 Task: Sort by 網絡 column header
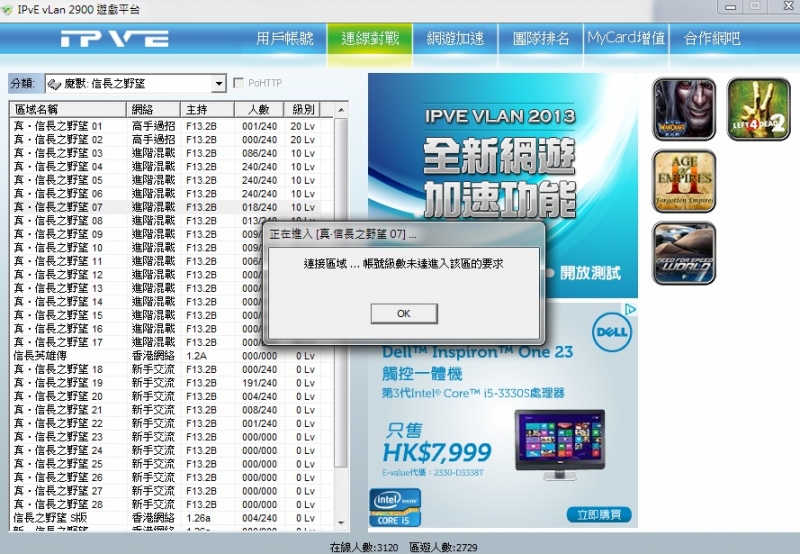pyautogui.click(x=153, y=109)
